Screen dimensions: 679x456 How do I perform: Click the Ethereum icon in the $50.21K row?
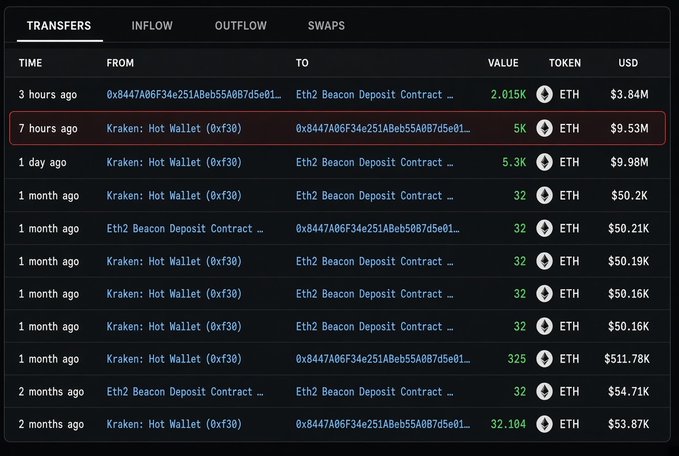coord(544,228)
